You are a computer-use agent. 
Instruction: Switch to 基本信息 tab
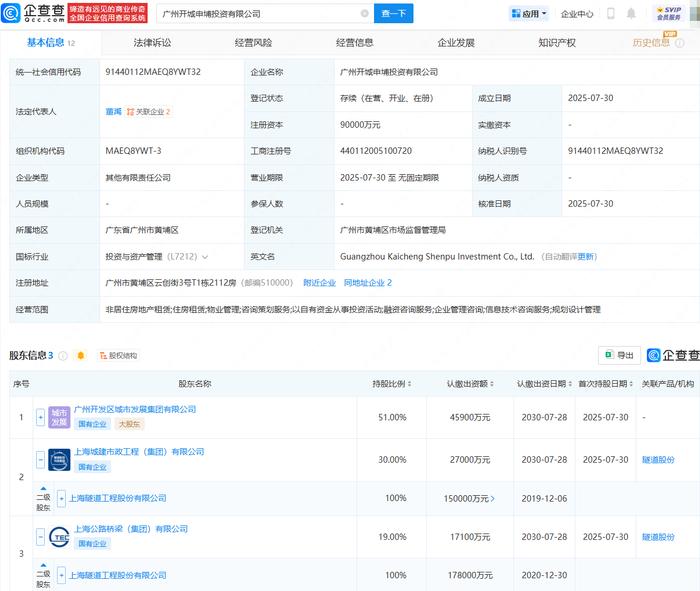tap(50, 43)
